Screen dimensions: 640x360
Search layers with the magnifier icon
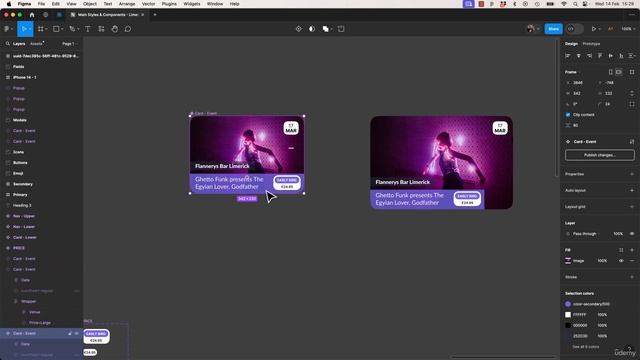(8, 44)
